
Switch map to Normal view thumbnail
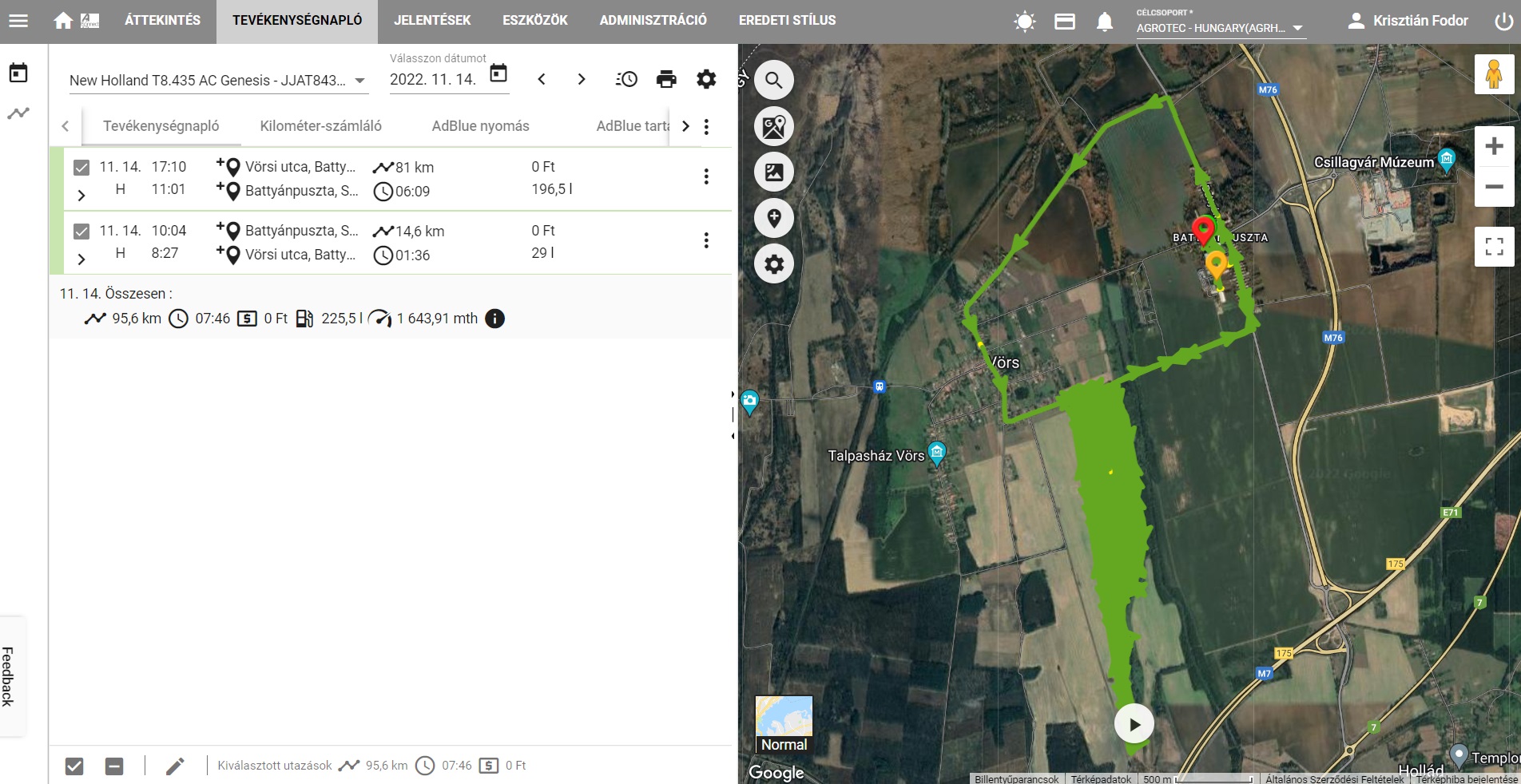coord(784,723)
